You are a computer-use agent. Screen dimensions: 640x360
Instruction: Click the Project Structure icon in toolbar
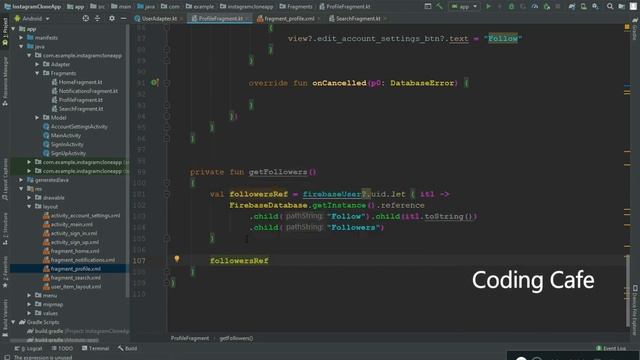pyautogui.click(x=622, y=7)
